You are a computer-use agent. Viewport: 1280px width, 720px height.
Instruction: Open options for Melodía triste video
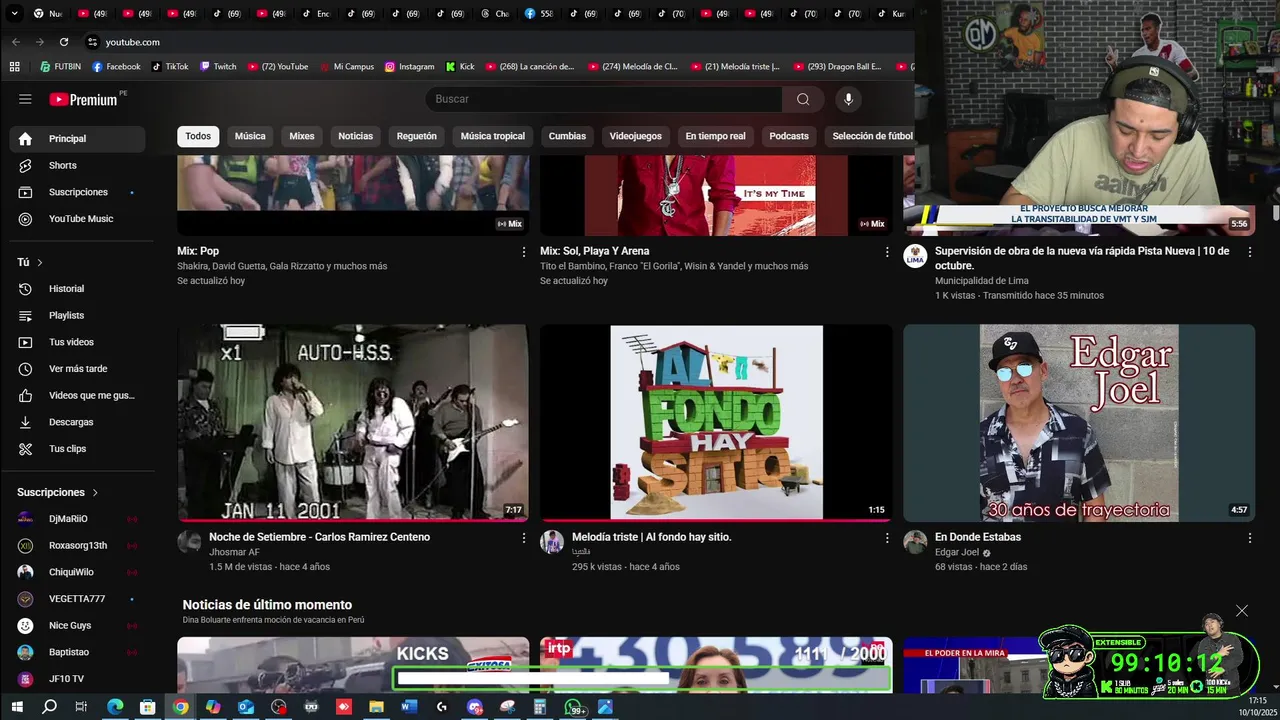[886, 538]
